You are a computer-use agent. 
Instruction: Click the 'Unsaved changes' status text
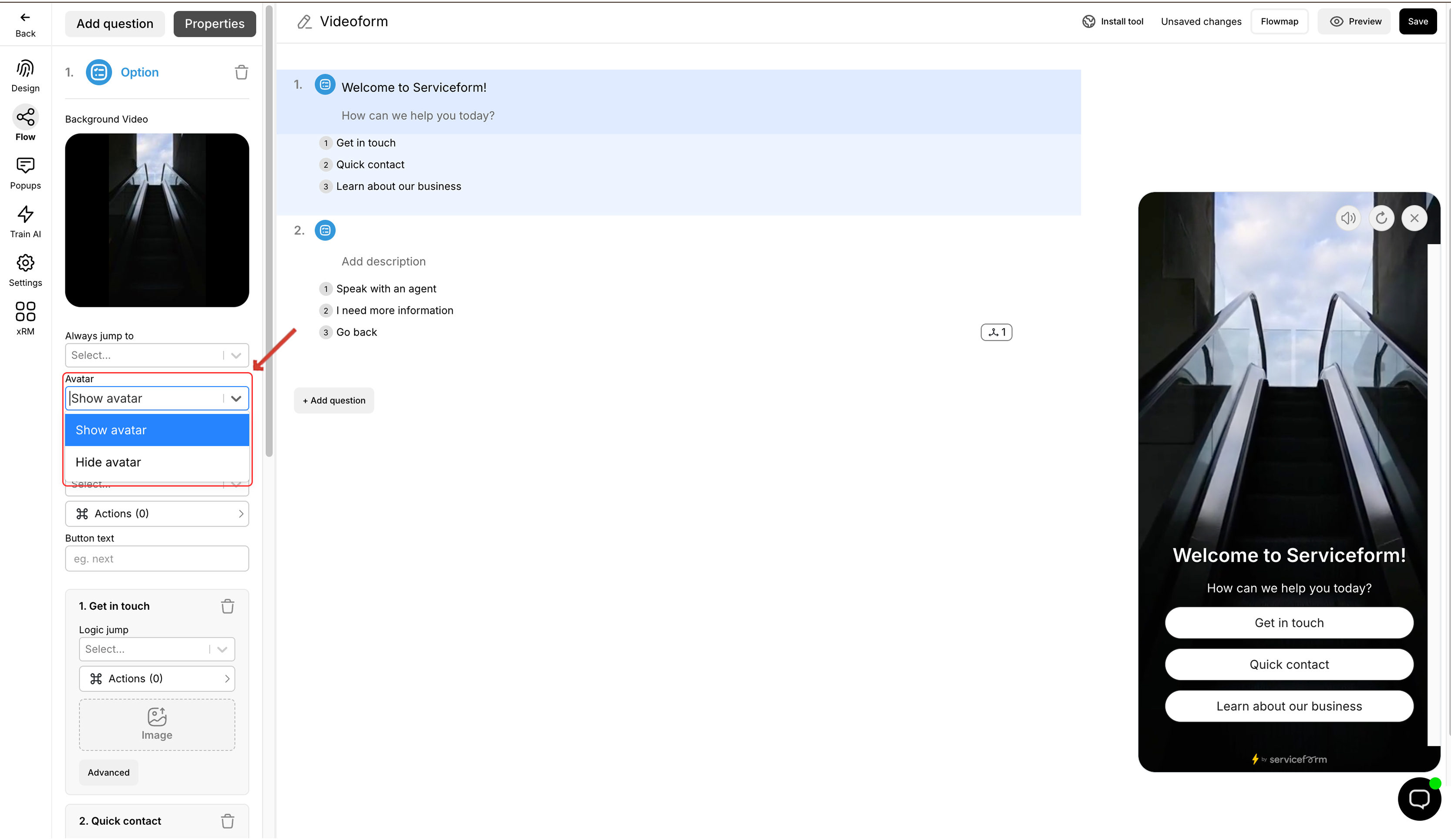tap(1201, 21)
